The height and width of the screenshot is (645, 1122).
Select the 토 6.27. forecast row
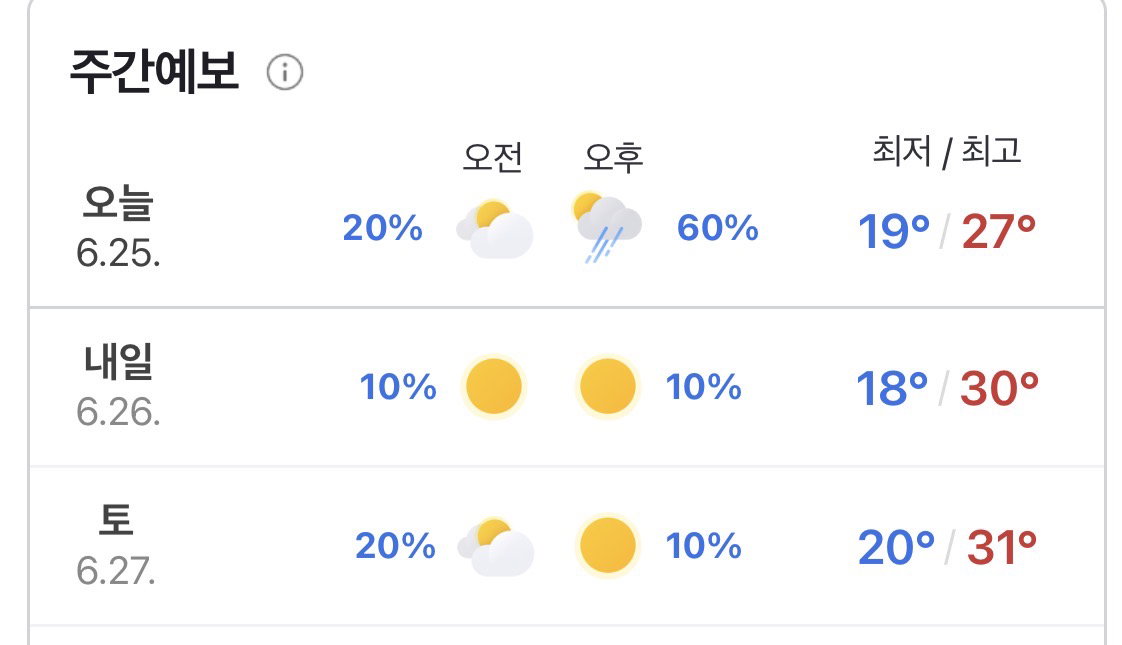[567, 546]
